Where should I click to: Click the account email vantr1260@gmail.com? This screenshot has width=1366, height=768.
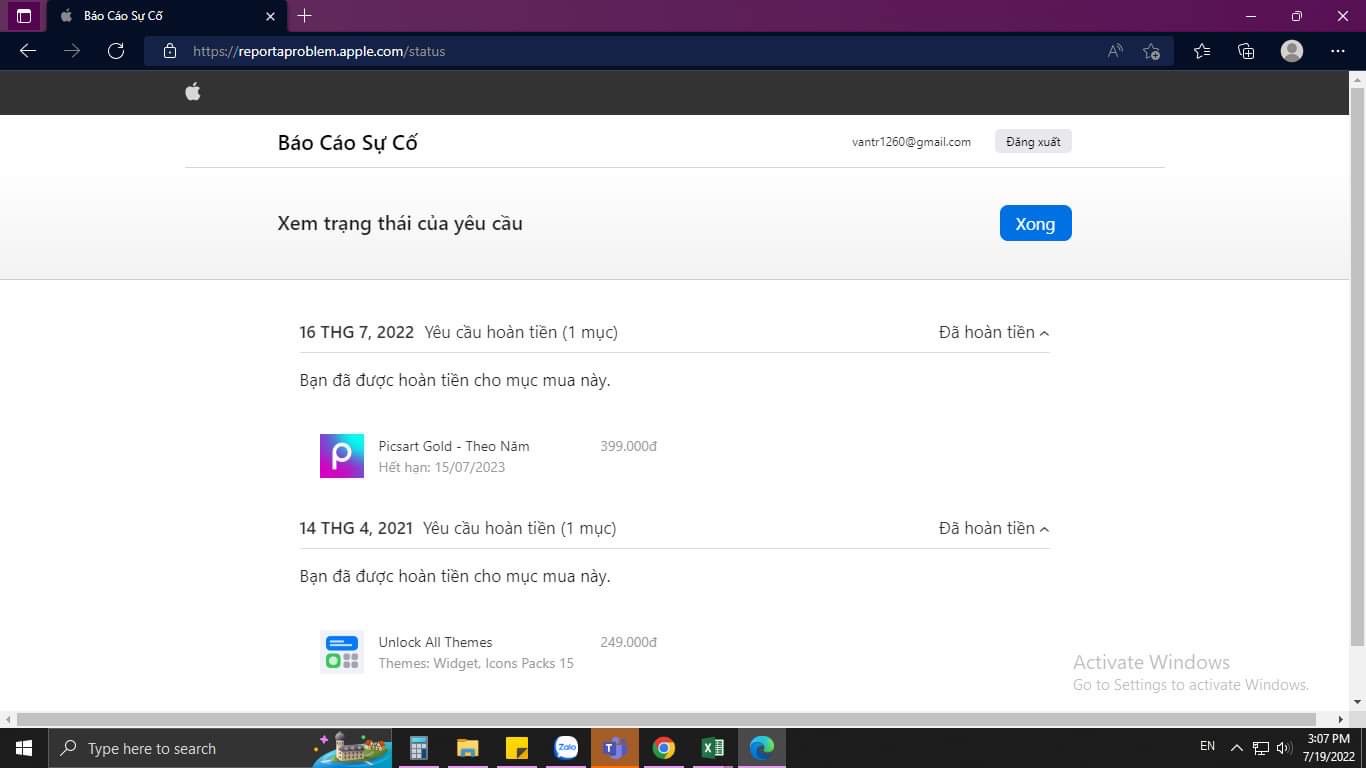[911, 142]
